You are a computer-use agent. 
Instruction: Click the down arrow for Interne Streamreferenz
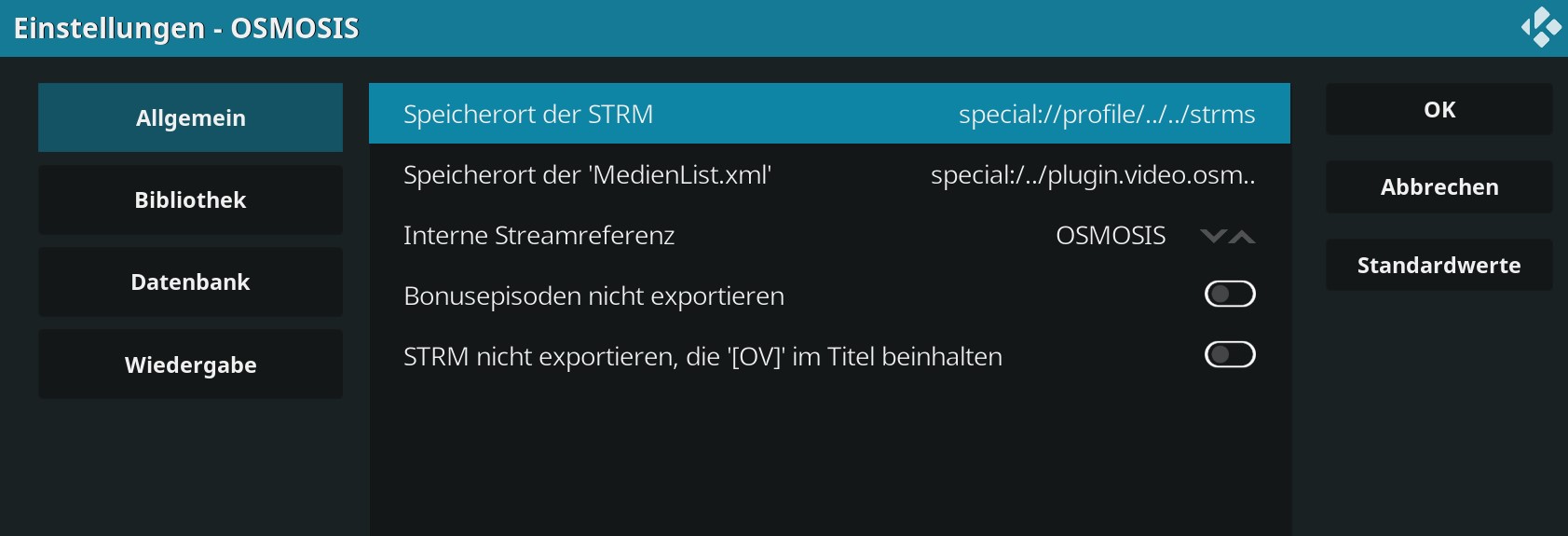pyautogui.click(x=1213, y=236)
